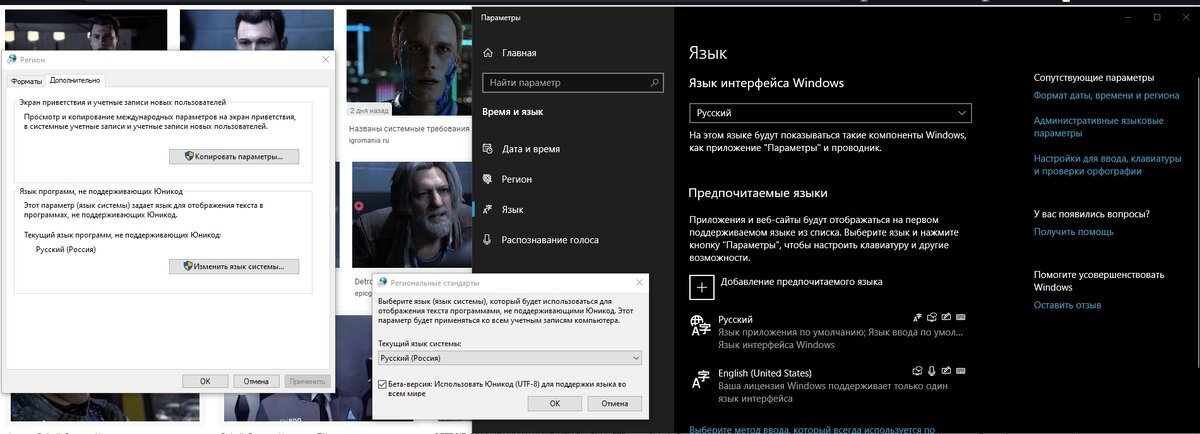Image resolution: width=1200 pixels, height=434 pixels.
Task: Click the Получить помощь link
Action: point(1074,232)
